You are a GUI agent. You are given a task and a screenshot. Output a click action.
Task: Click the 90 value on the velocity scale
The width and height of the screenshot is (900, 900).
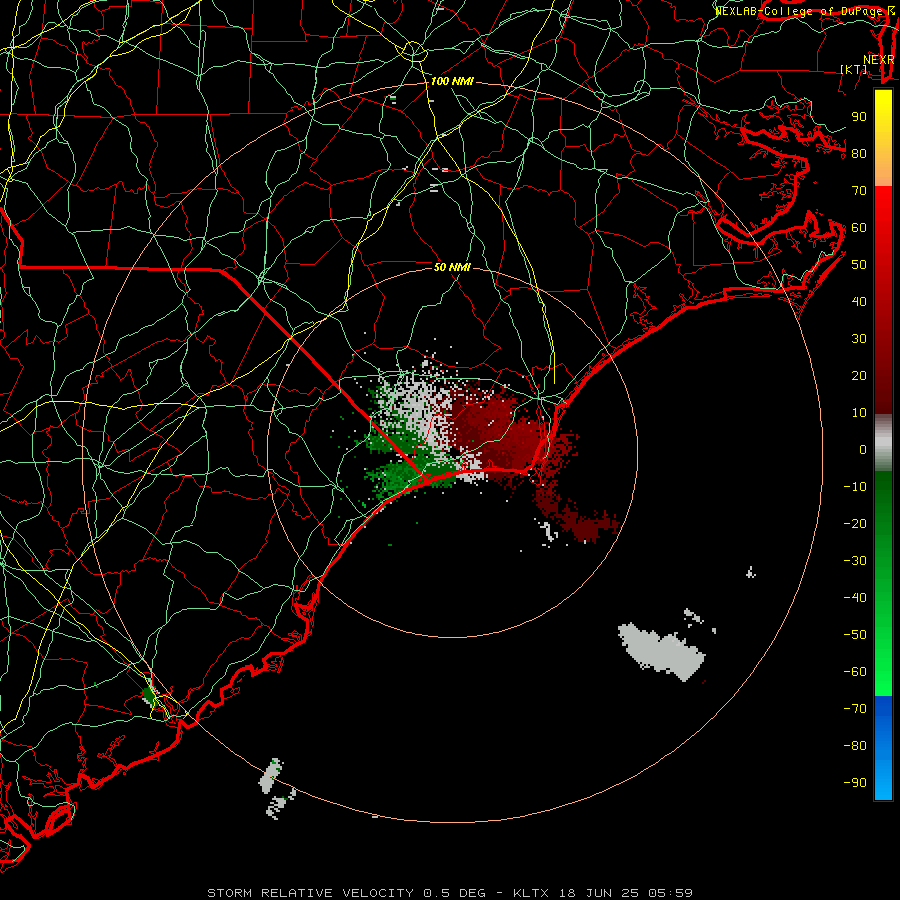pos(859,117)
